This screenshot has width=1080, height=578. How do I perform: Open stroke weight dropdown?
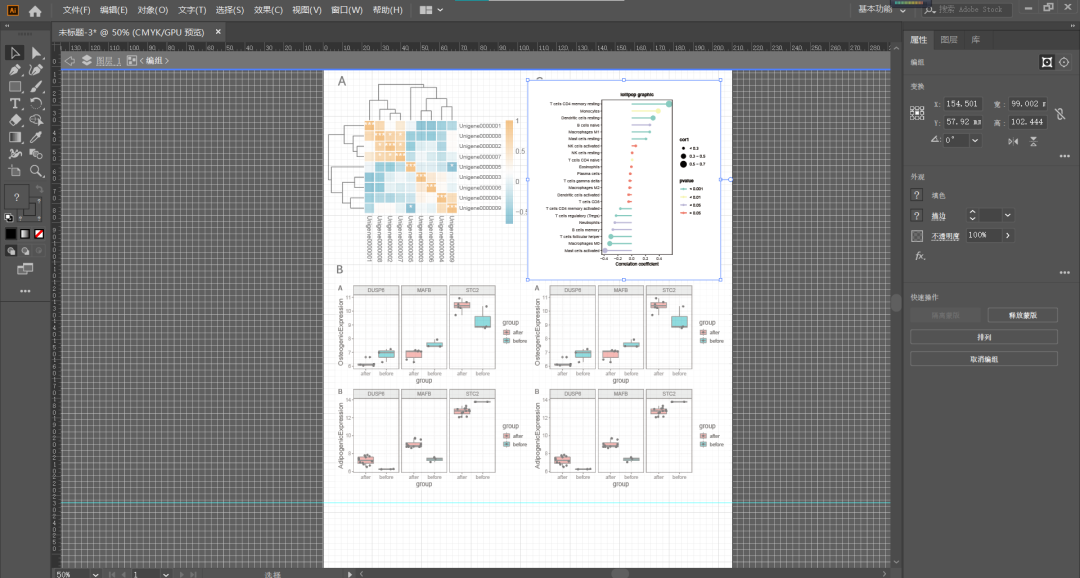click(1008, 216)
